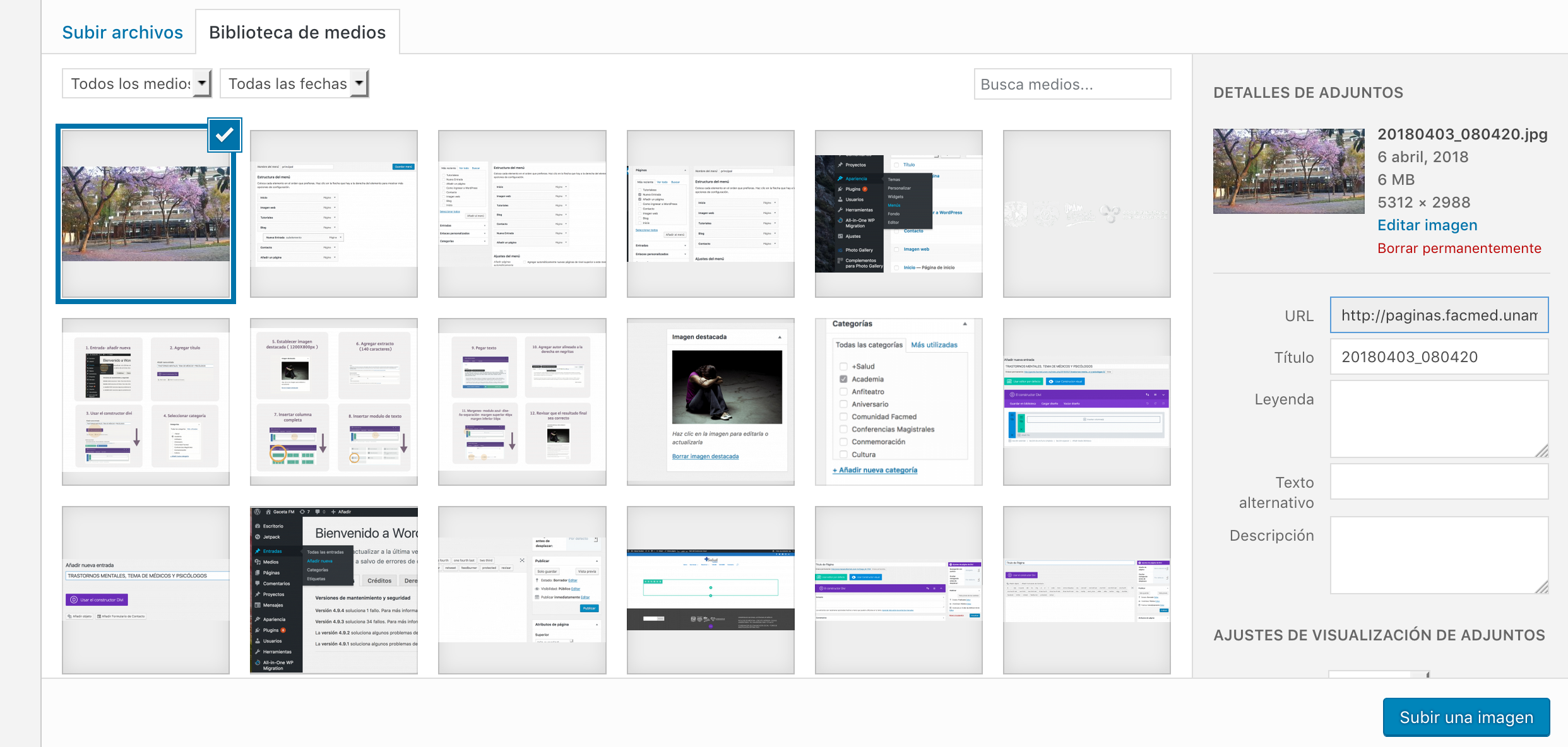
Task: Select the Categorías checkbox list thumbnail
Action: pos(898,401)
